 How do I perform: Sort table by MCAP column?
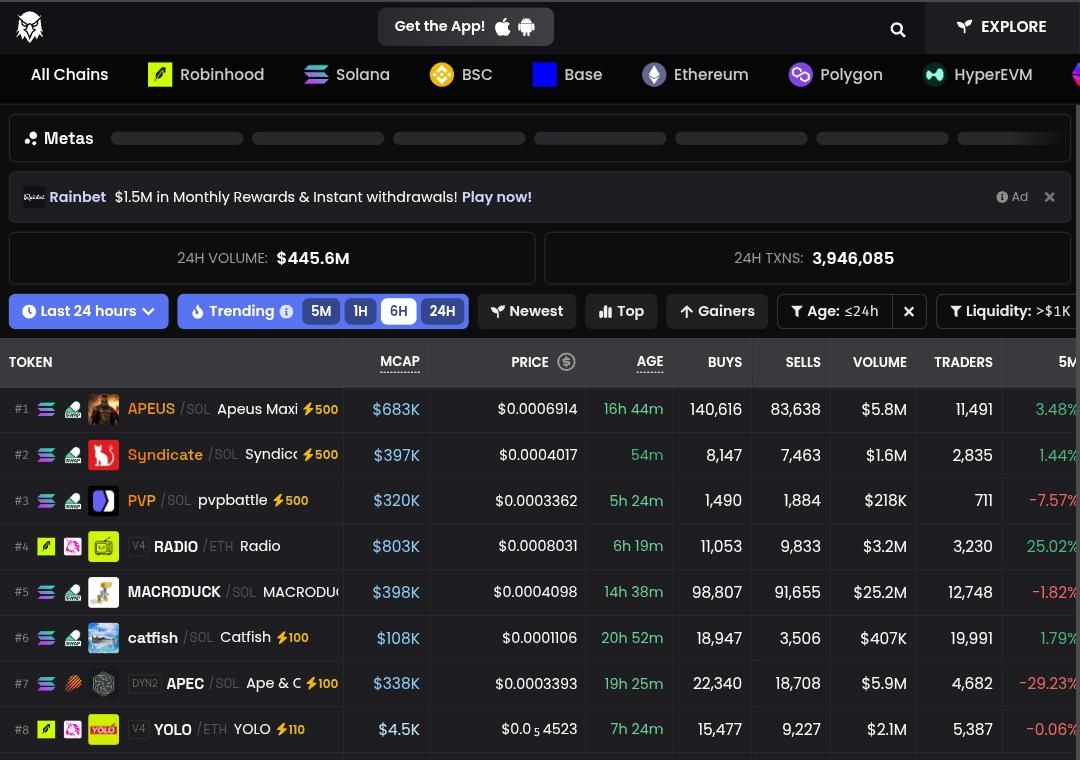399,362
